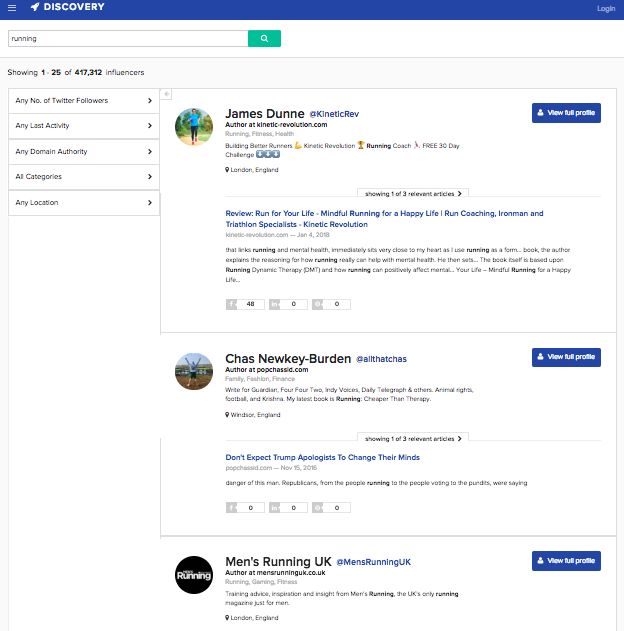The width and height of the screenshot is (624, 631).
Task: Click the green search magnifier button
Action: coord(264,39)
